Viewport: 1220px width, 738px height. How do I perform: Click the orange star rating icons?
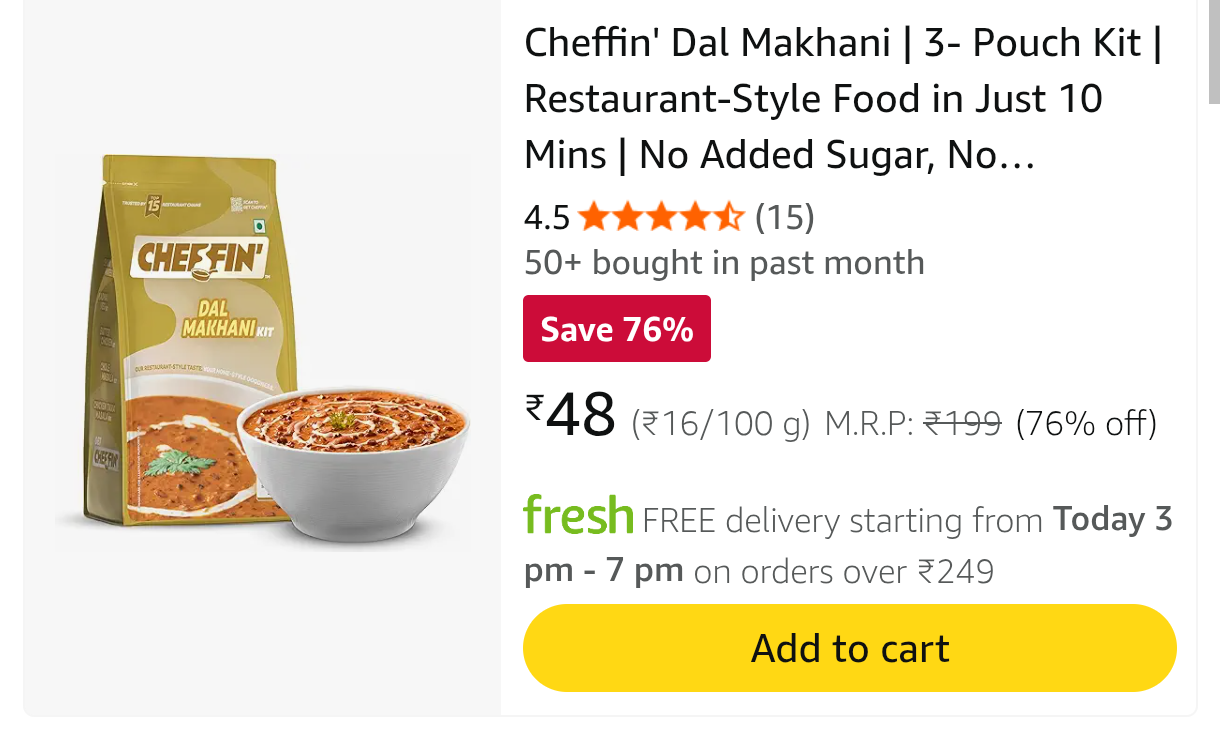[x=661, y=216]
